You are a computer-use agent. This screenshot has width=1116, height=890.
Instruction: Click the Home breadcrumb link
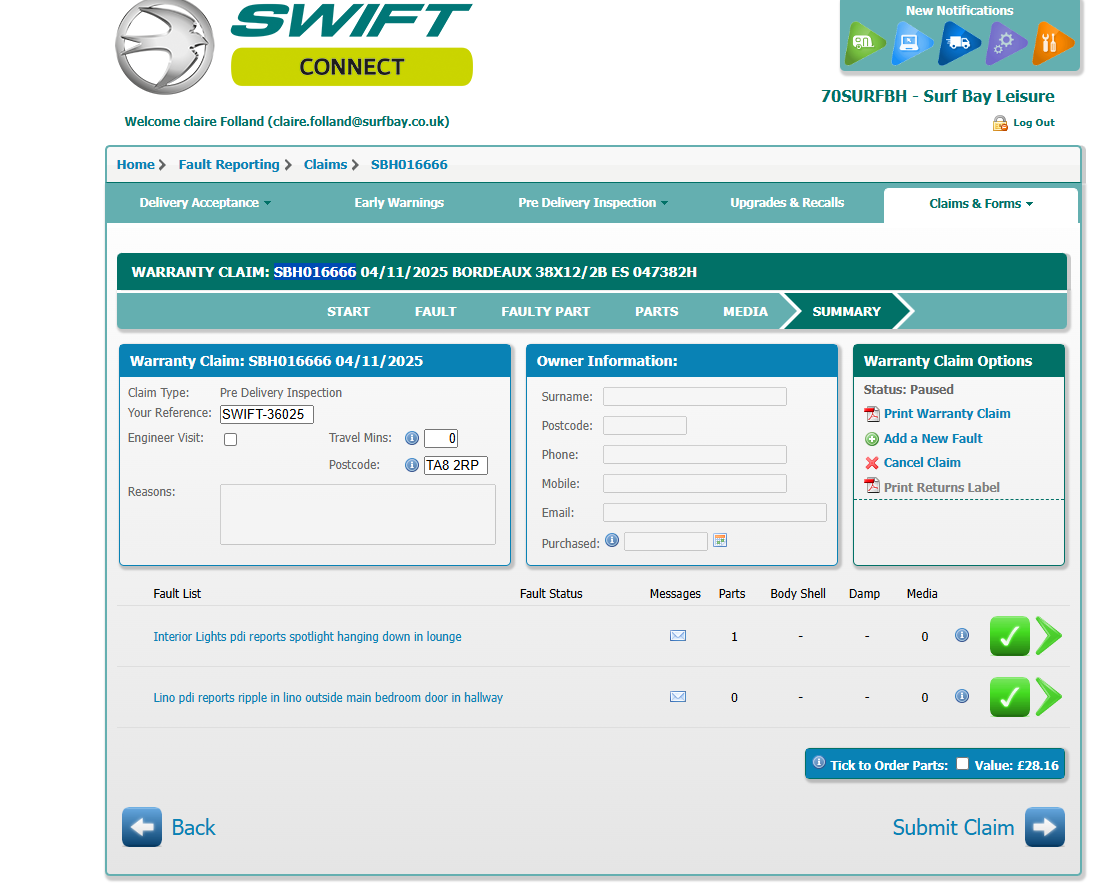[x=135, y=164]
